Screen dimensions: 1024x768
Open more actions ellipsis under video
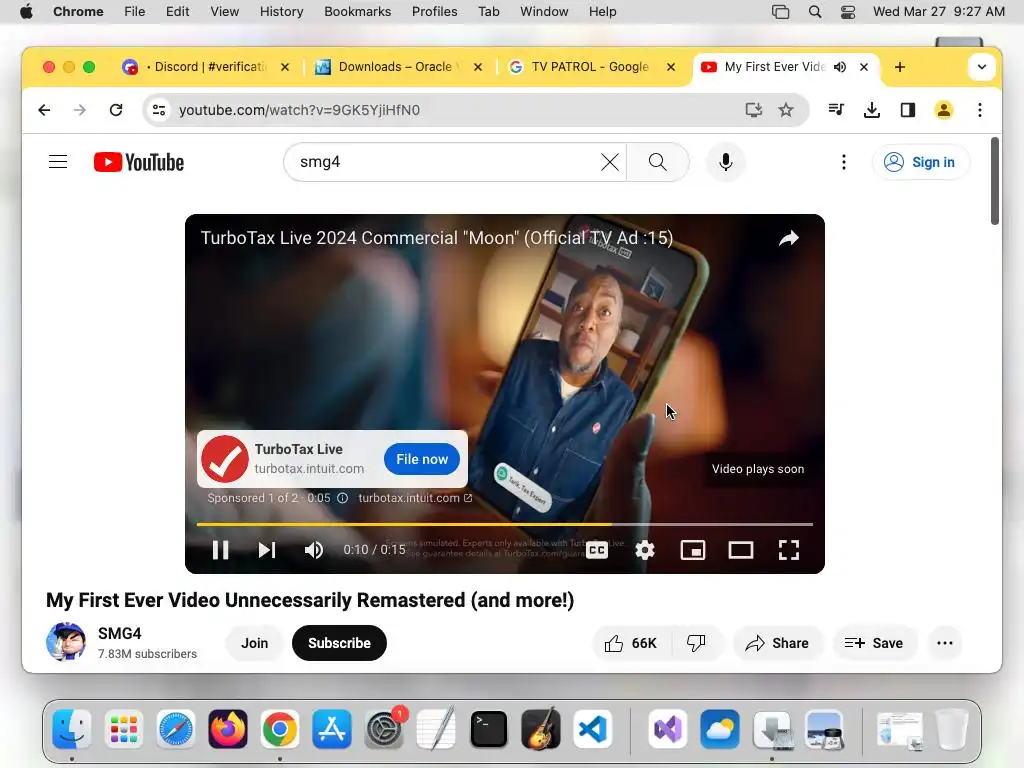point(944,643)
